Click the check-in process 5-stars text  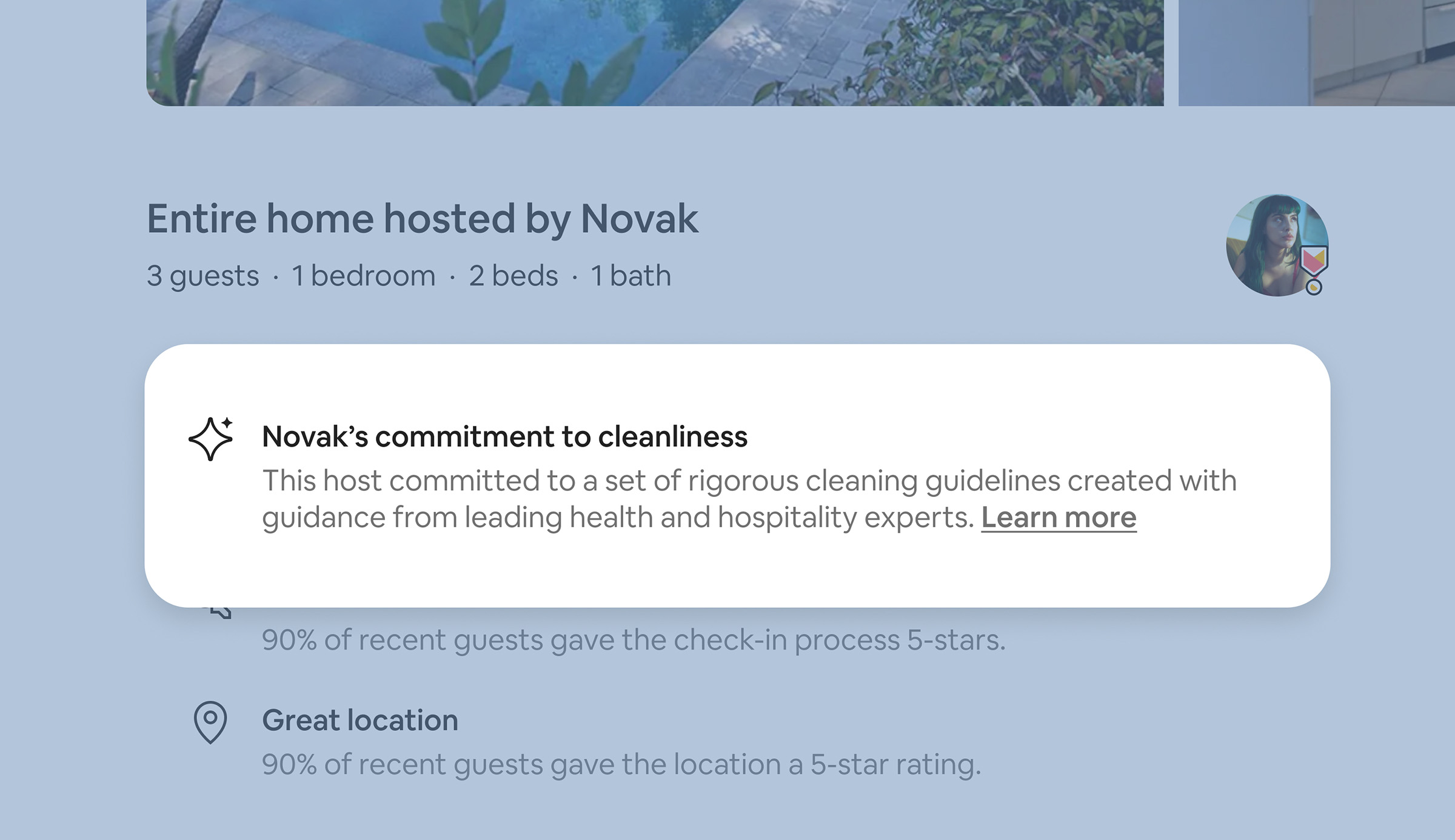coord(634,641)
